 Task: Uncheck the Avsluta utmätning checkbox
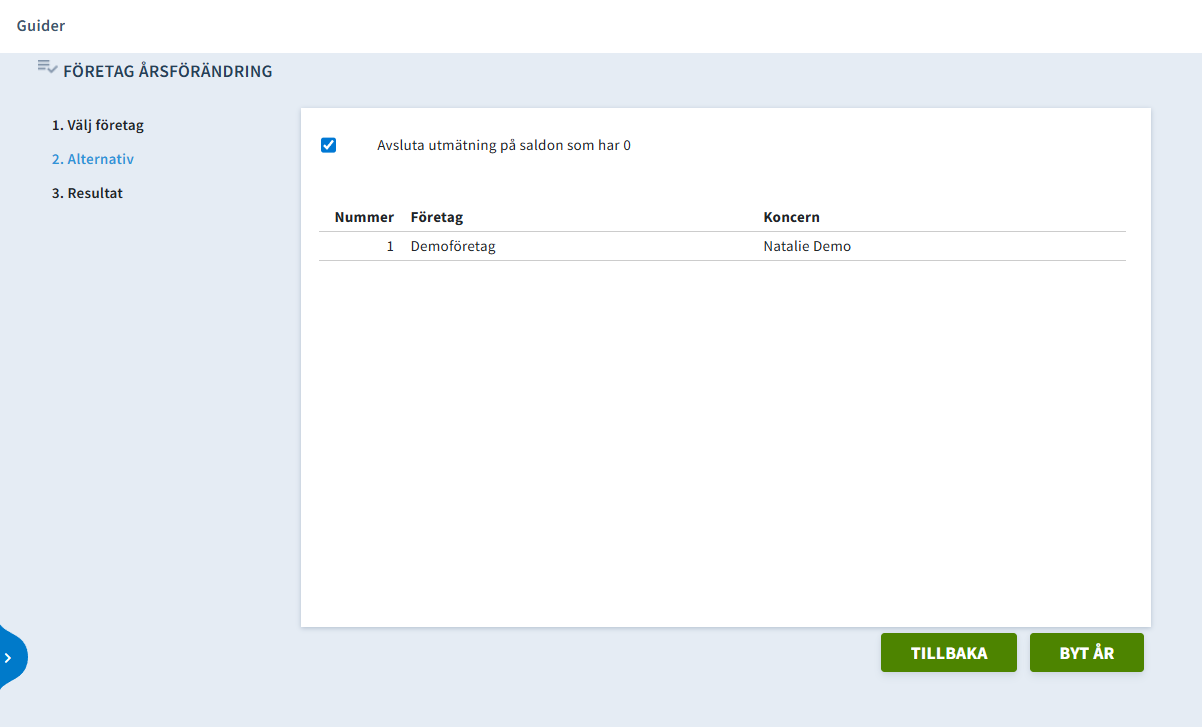(328, 145)
